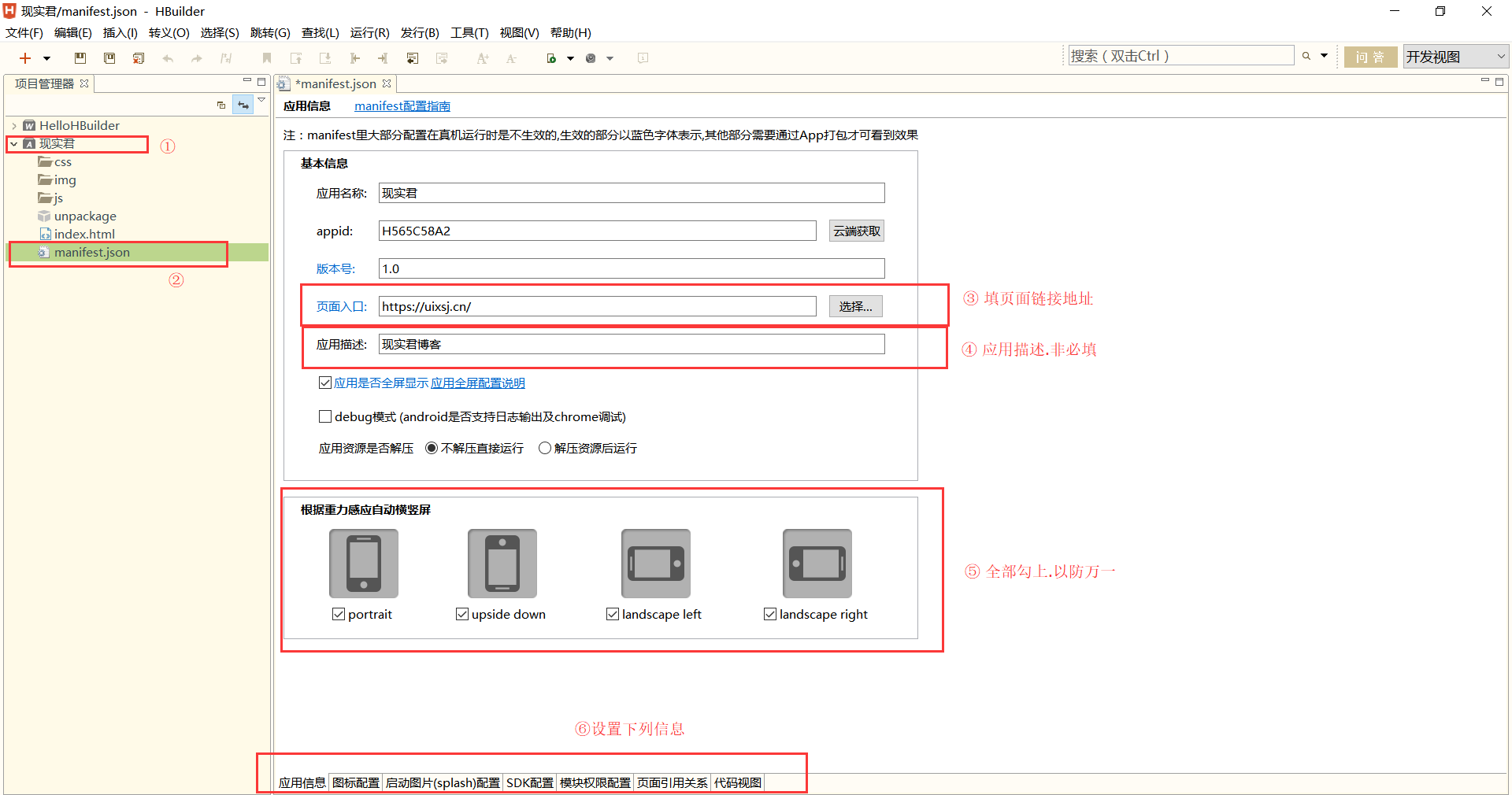Open the 工具(T) menu
The width and height of the screenshot is (1512, 795).
pos(469,33)
